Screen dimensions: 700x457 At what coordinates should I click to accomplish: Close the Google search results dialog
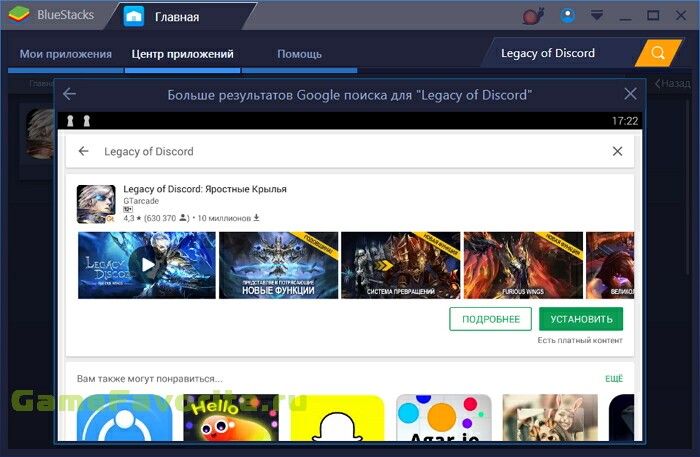pyautogui.click(x=630, y=94)
